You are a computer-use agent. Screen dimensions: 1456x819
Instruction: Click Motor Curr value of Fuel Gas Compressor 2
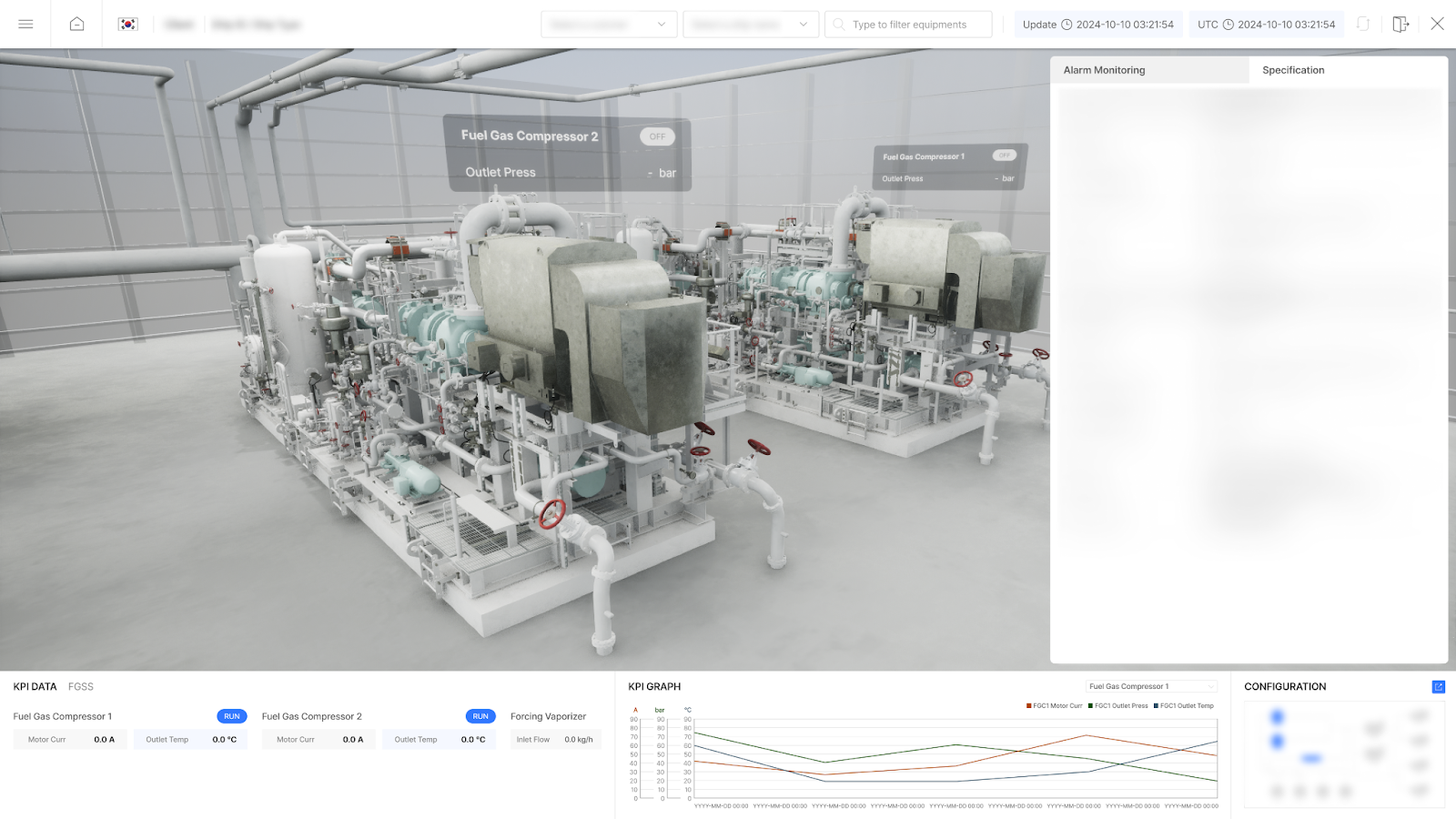pyautogui.click(x=353, y=740)
